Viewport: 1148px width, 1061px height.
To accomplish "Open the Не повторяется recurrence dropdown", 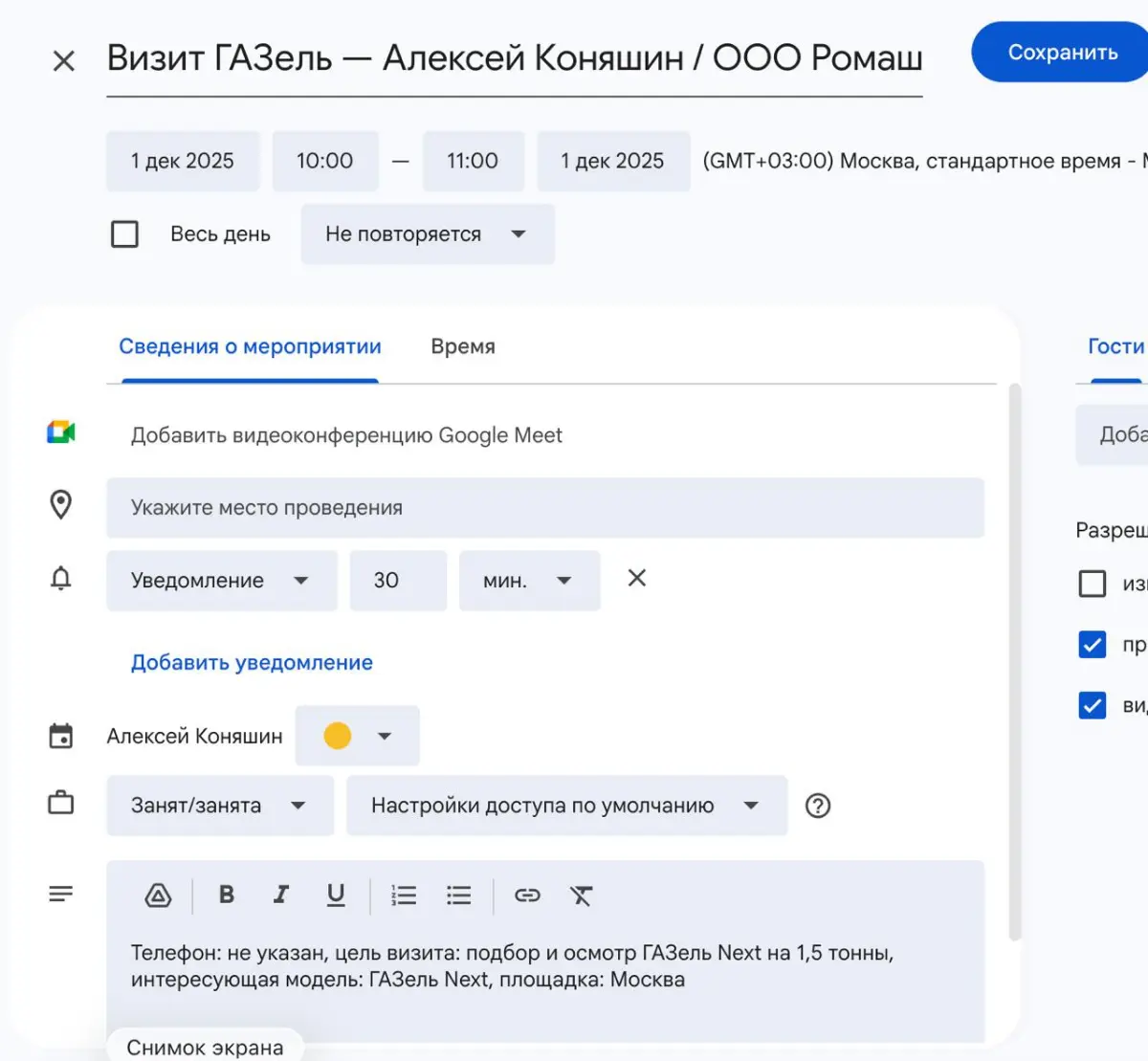I will pyautogui.click(x=428, y=234).
